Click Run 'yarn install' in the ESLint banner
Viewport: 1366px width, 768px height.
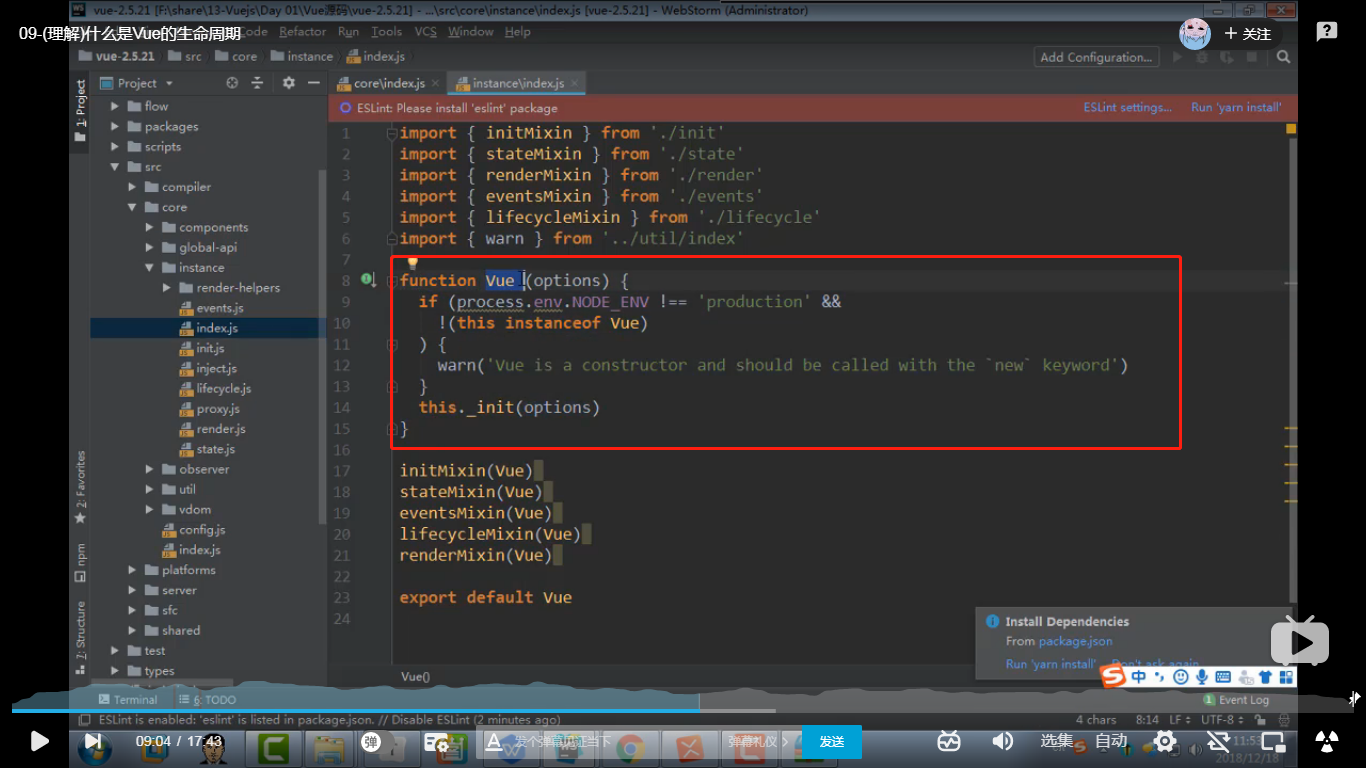point(1236,108)
